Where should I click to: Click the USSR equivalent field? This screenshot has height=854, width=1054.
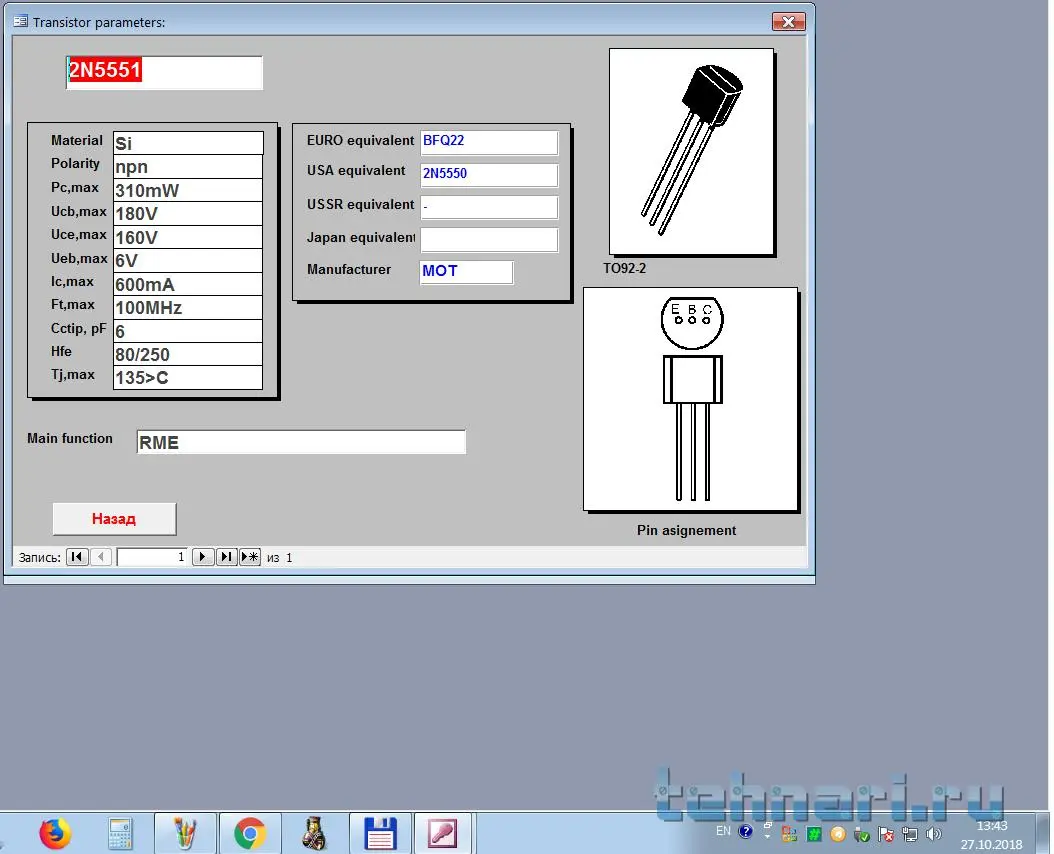489,207
